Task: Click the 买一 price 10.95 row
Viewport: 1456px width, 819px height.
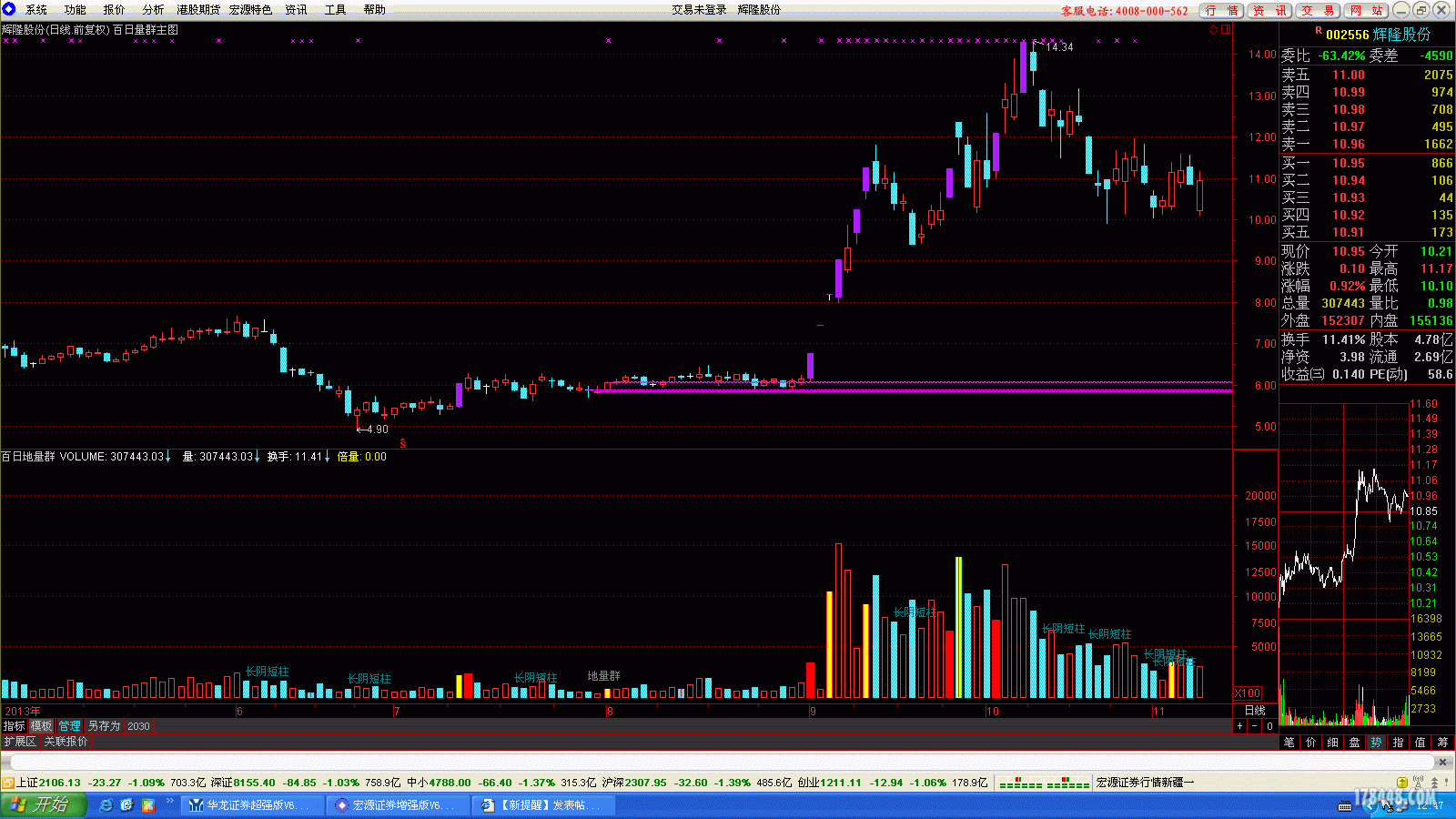Action: coord(1367,163)
